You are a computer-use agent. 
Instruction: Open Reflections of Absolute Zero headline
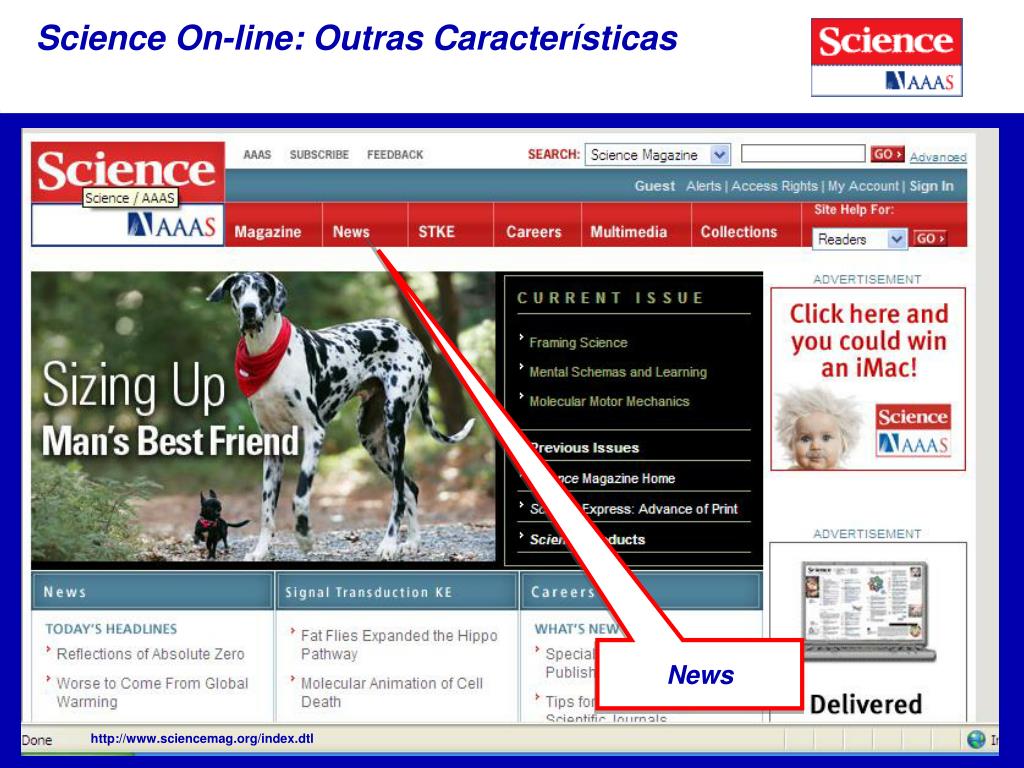click(x=150, y=654)
